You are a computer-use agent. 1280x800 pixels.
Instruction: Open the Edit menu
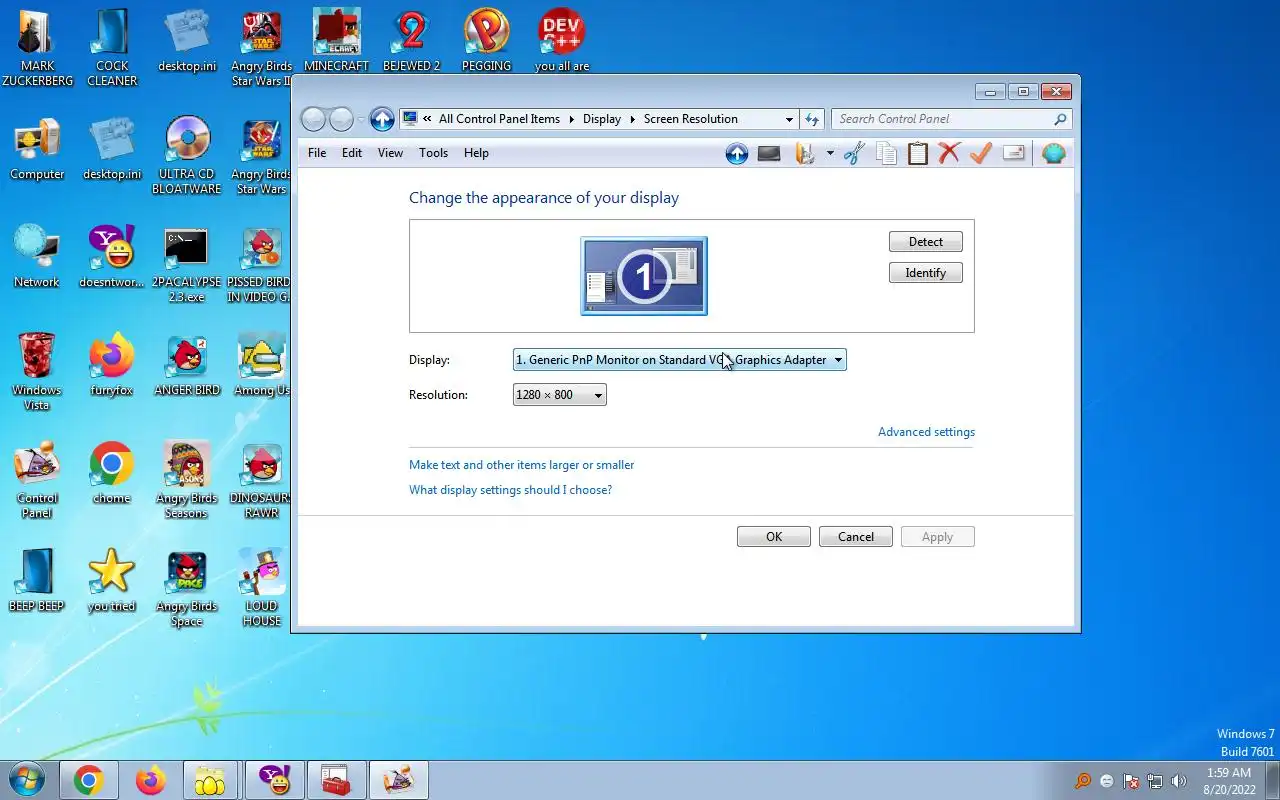coord(352,153)
